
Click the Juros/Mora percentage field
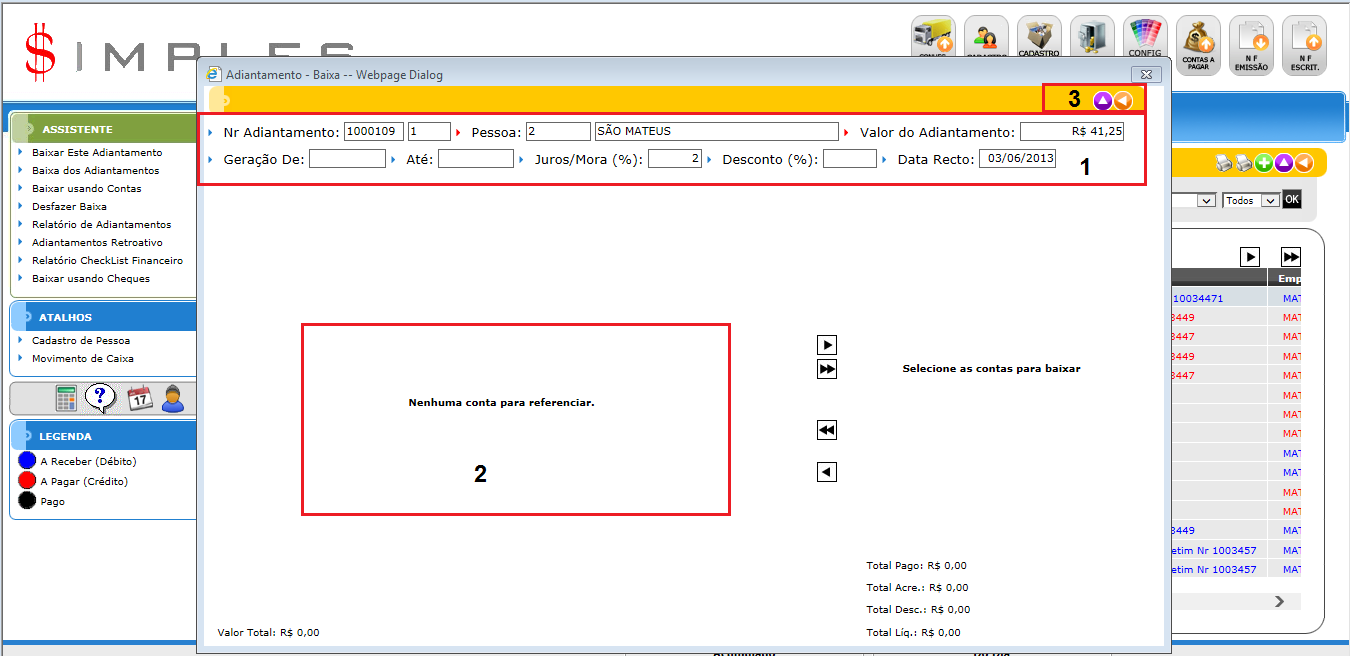[x=674, y=159]
